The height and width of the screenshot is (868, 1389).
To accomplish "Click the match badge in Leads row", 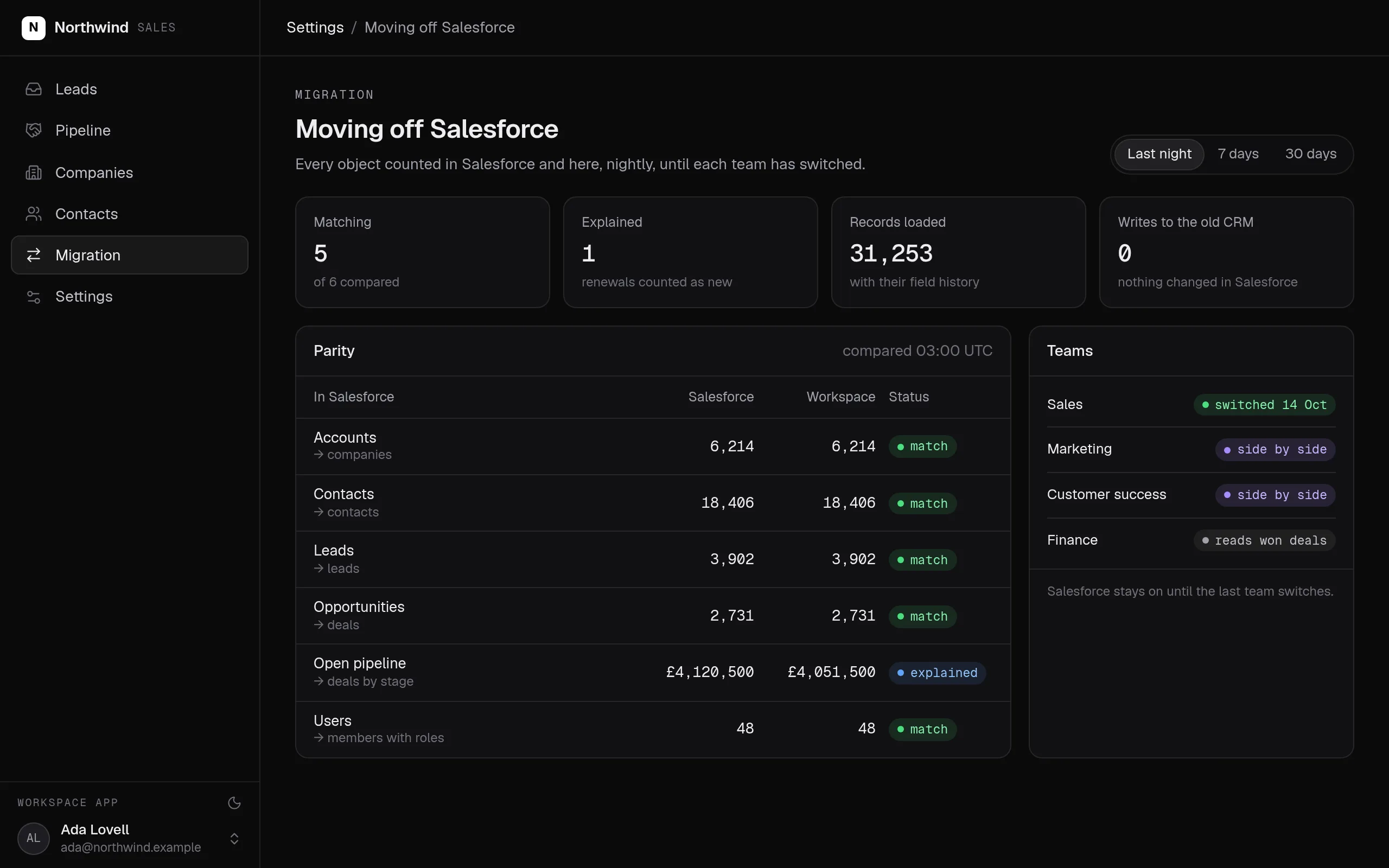I will pyautogui.click(x=922, y=560).
